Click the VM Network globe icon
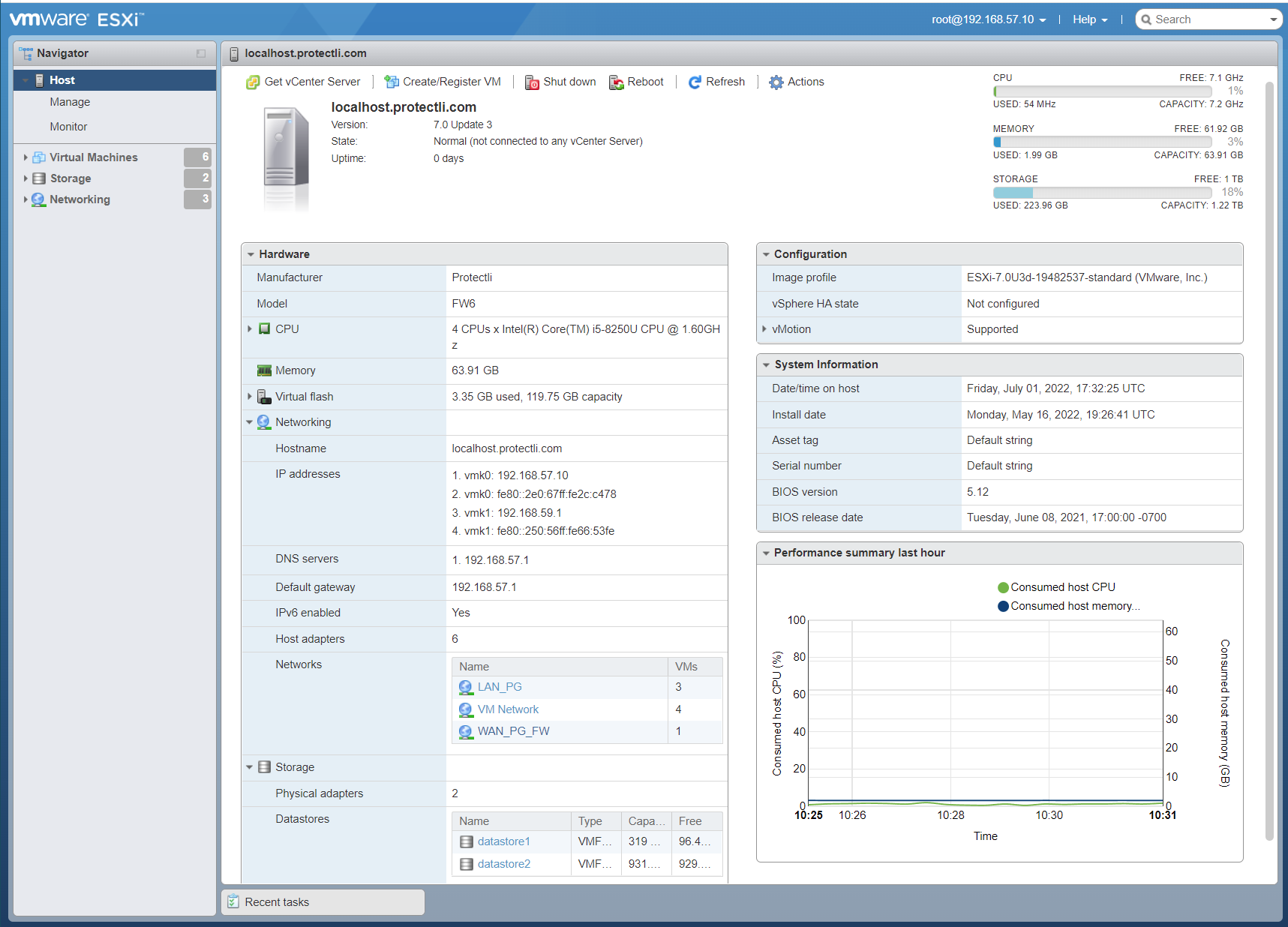1288x927 pixels. [x=466, y=709]
